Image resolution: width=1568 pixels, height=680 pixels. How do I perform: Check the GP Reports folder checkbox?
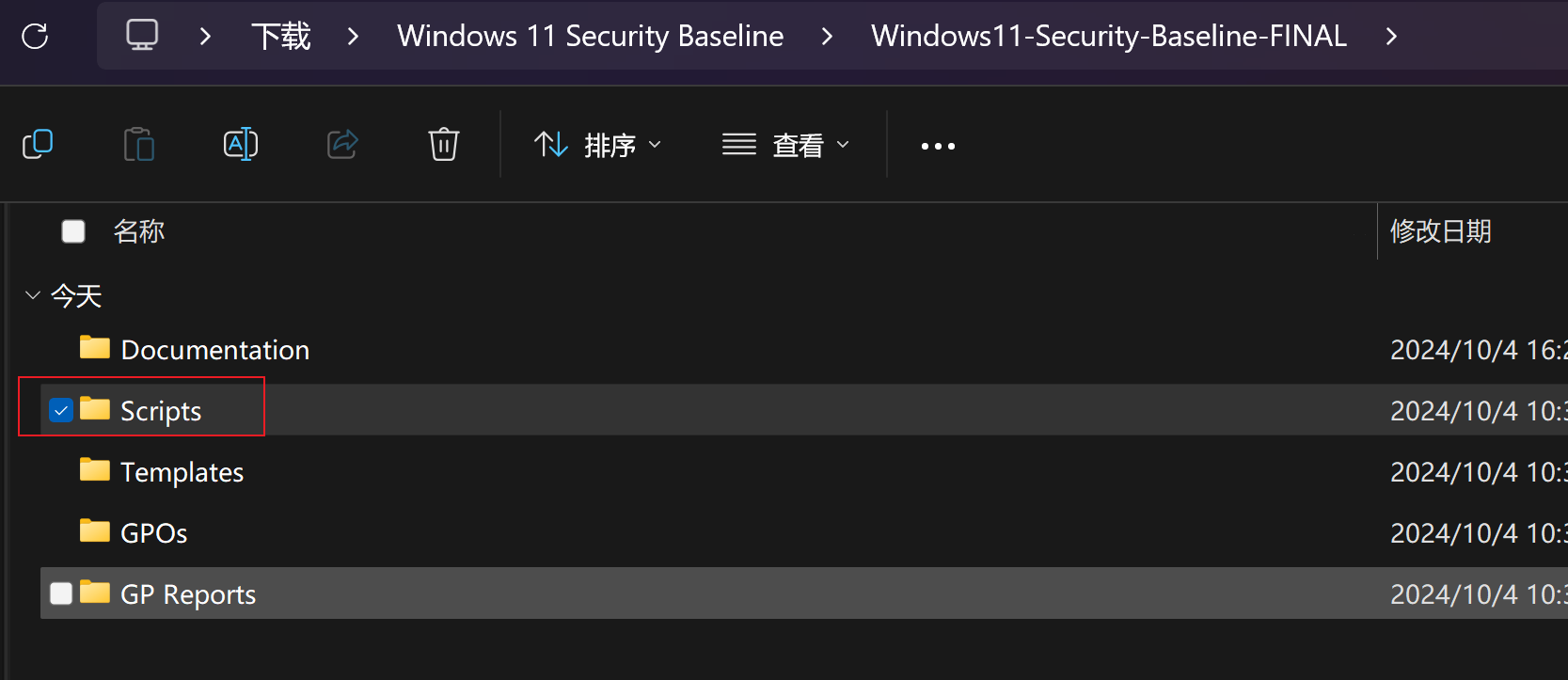(x=61, y=593)
